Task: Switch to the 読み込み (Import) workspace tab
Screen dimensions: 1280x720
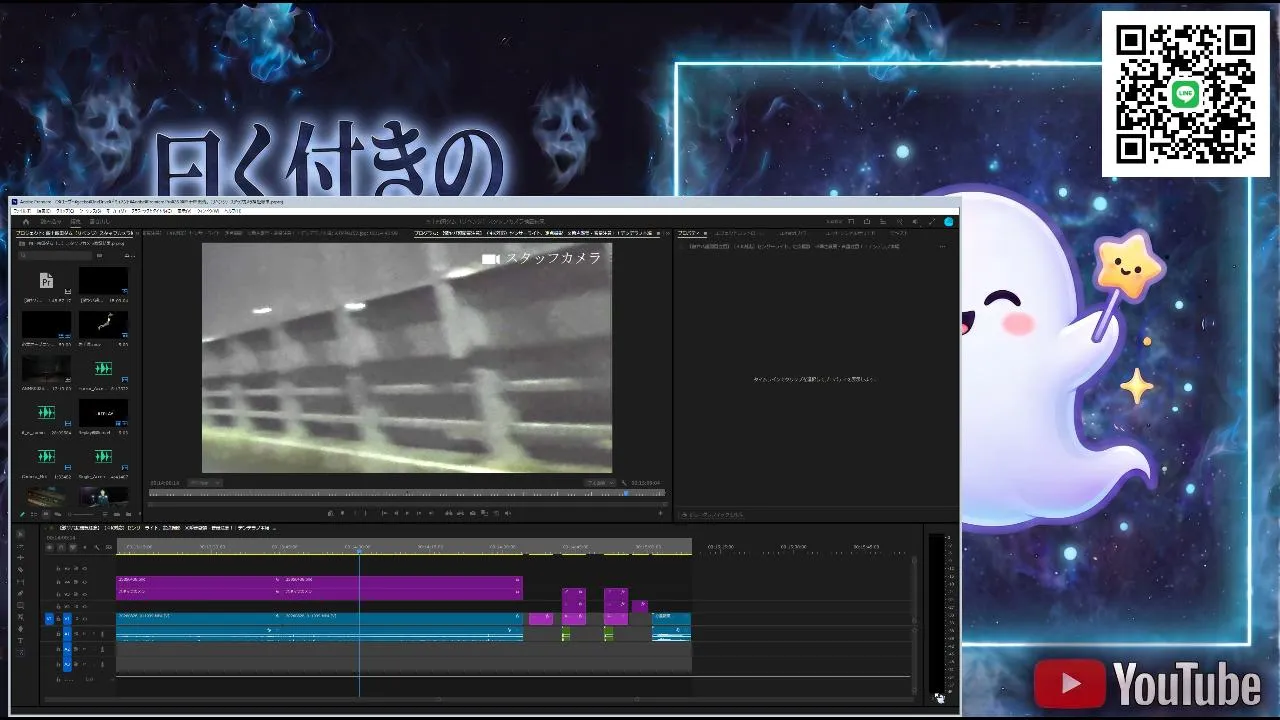Action: 51,222
